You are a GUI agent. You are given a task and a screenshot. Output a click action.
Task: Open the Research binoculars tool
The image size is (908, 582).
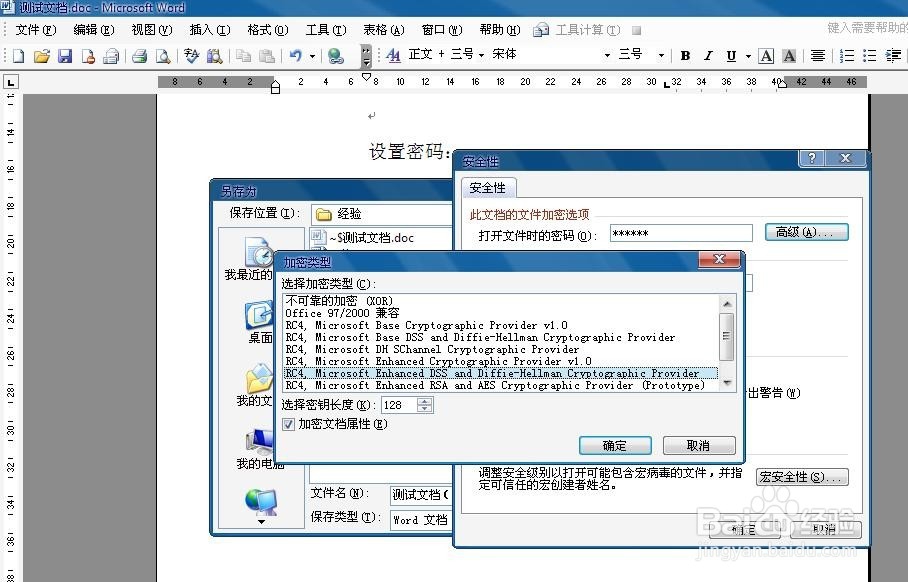[x=214, y=56]
